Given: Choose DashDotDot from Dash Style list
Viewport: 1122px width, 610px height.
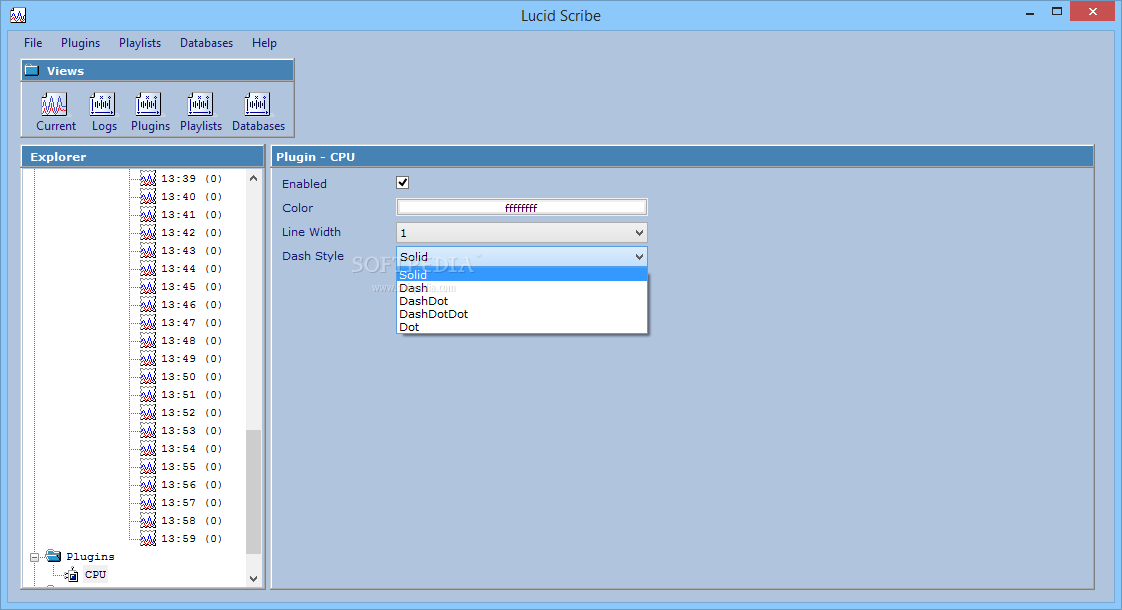Looking at the screenshot, I should point(522,314).
